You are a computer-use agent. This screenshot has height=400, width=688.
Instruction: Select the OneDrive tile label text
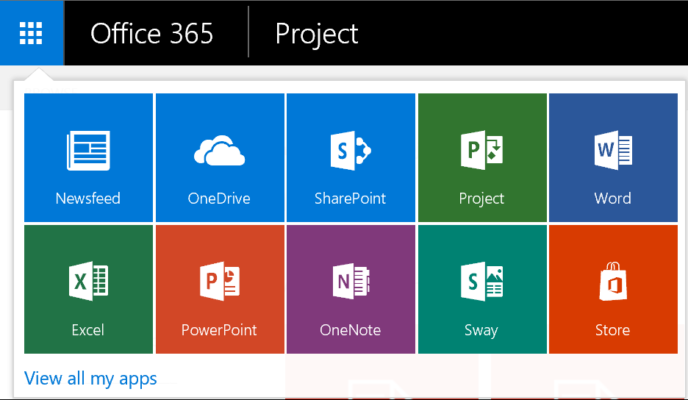click(219, 198)
